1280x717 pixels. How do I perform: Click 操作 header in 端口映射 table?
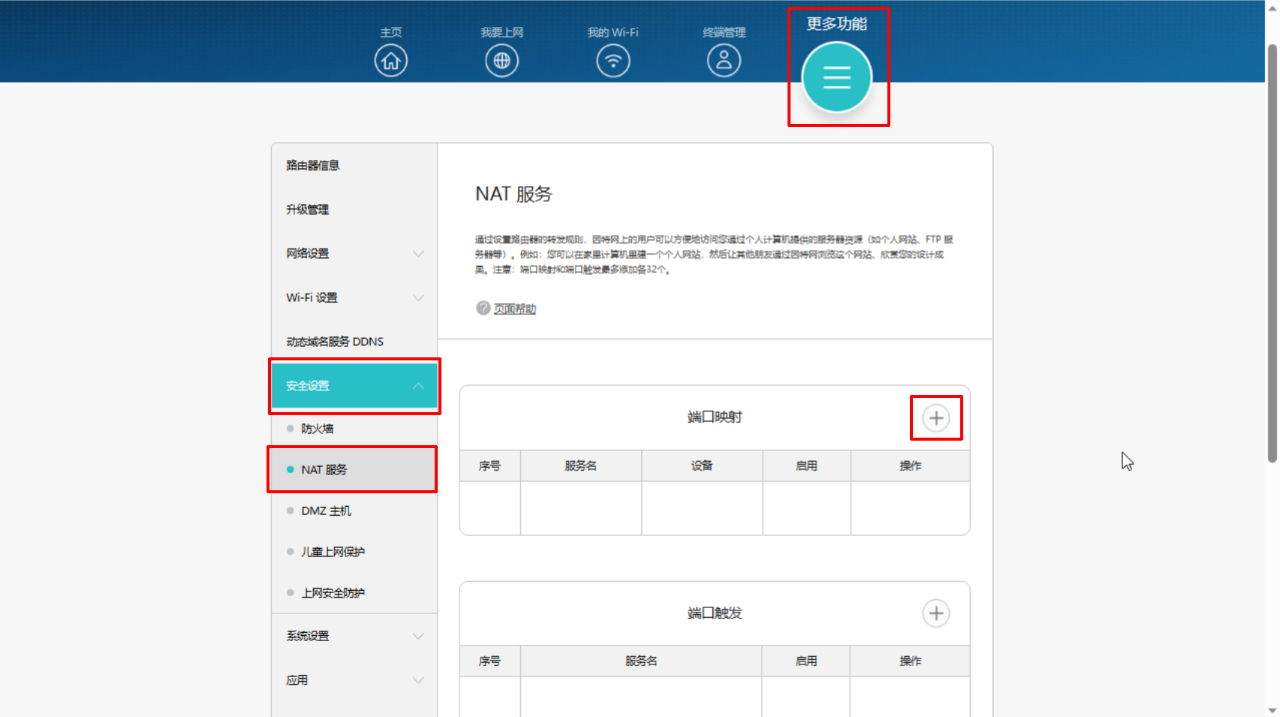point(910,466)
